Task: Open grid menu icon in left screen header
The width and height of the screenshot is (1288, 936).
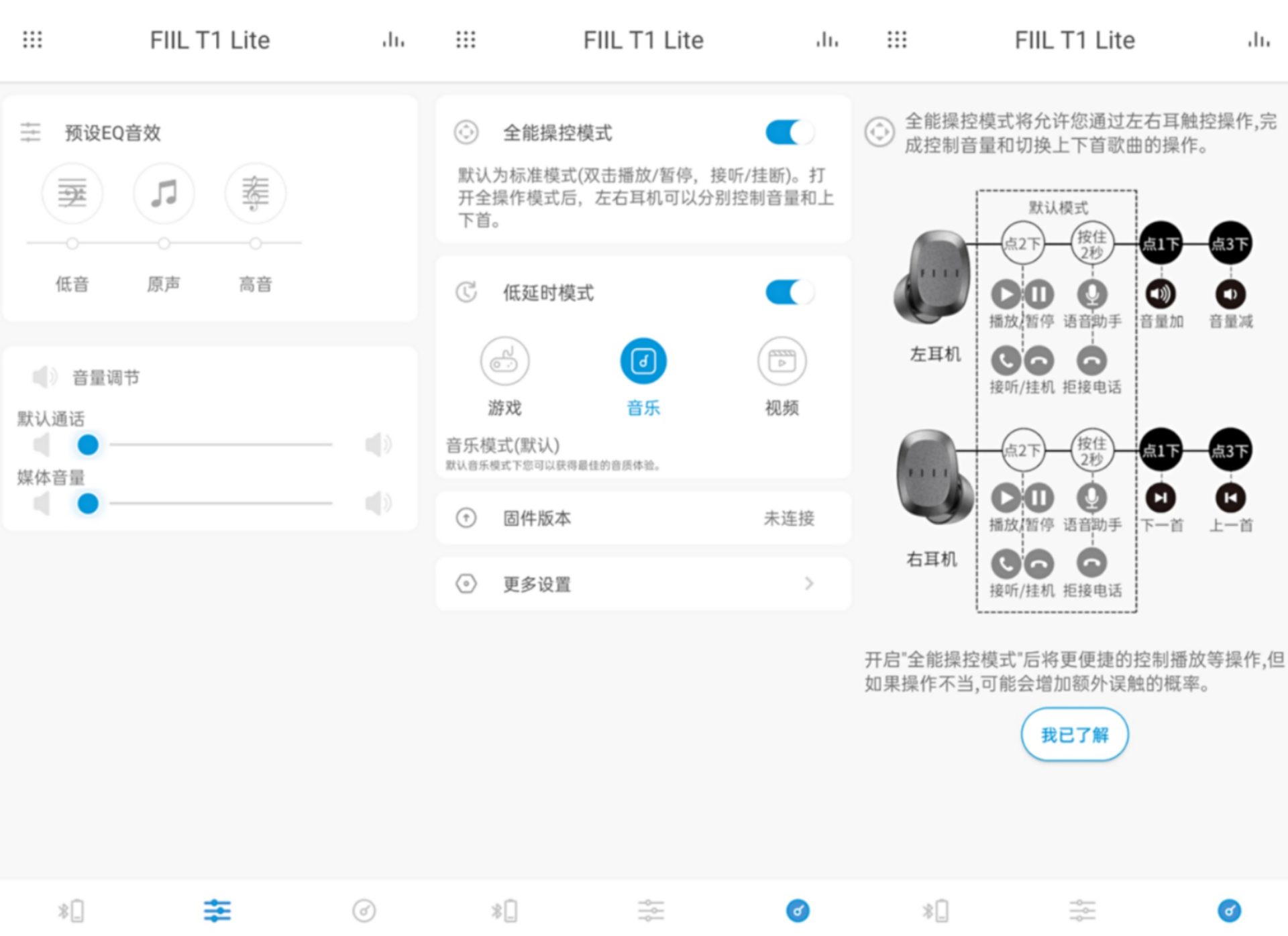Action: click(x=32, y=40)
